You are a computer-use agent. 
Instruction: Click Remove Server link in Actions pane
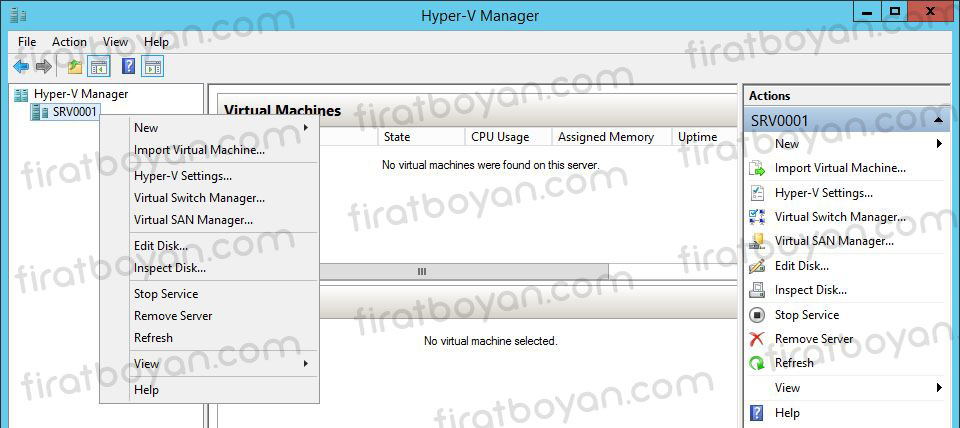click(x=814, y=339)
